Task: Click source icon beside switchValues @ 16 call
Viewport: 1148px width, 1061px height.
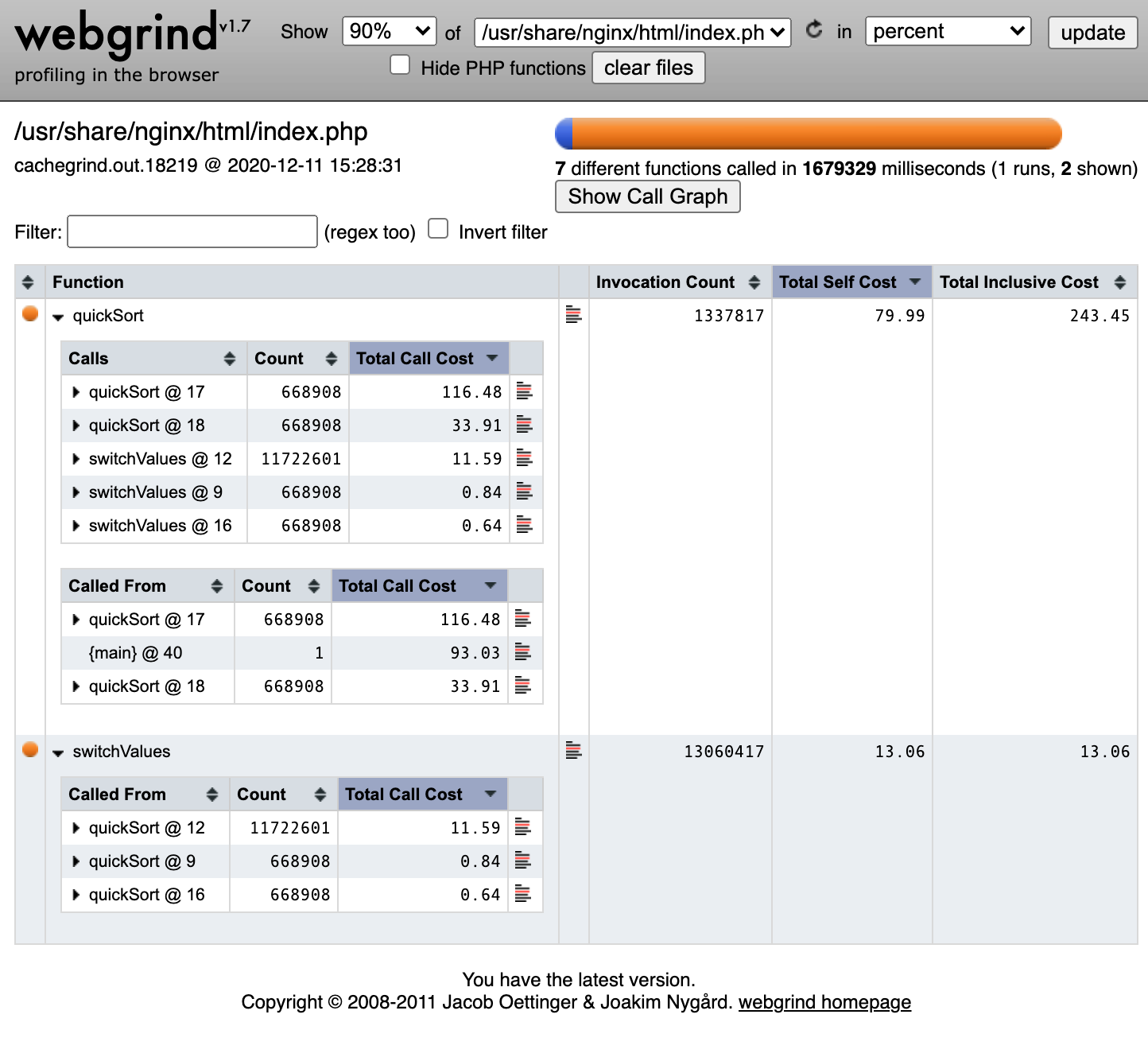Action: click(x=524, y=525)
